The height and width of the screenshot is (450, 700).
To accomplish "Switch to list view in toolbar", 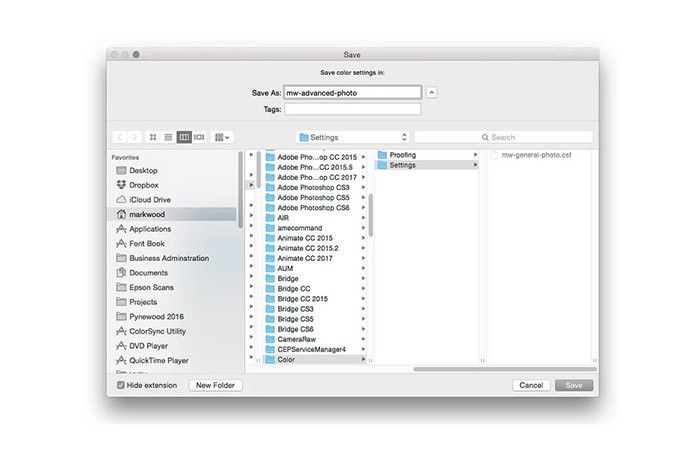I will (168, 137).
